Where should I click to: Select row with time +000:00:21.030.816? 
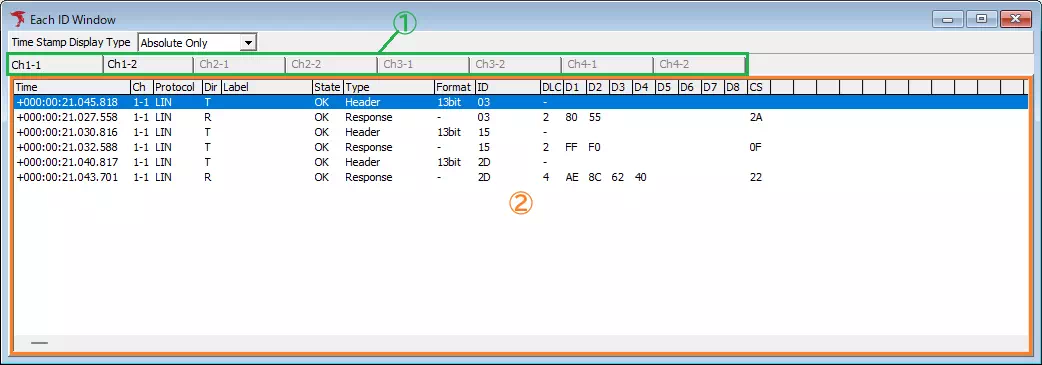[x=520, y=132]
